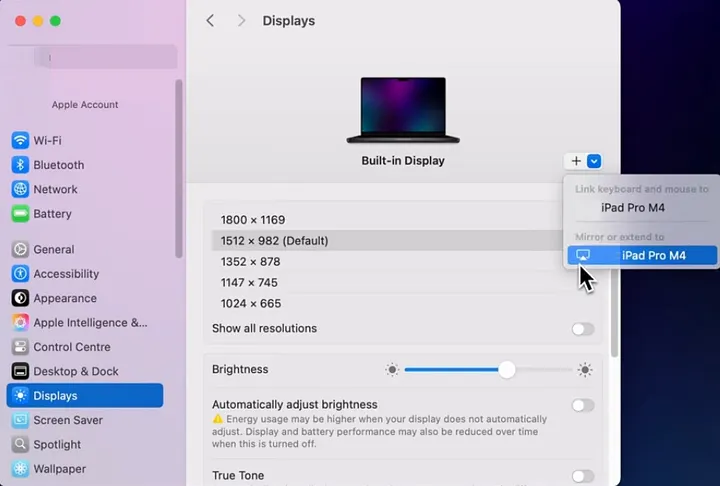
Task: Click the Displays sun icon
Action: [20, 396]
